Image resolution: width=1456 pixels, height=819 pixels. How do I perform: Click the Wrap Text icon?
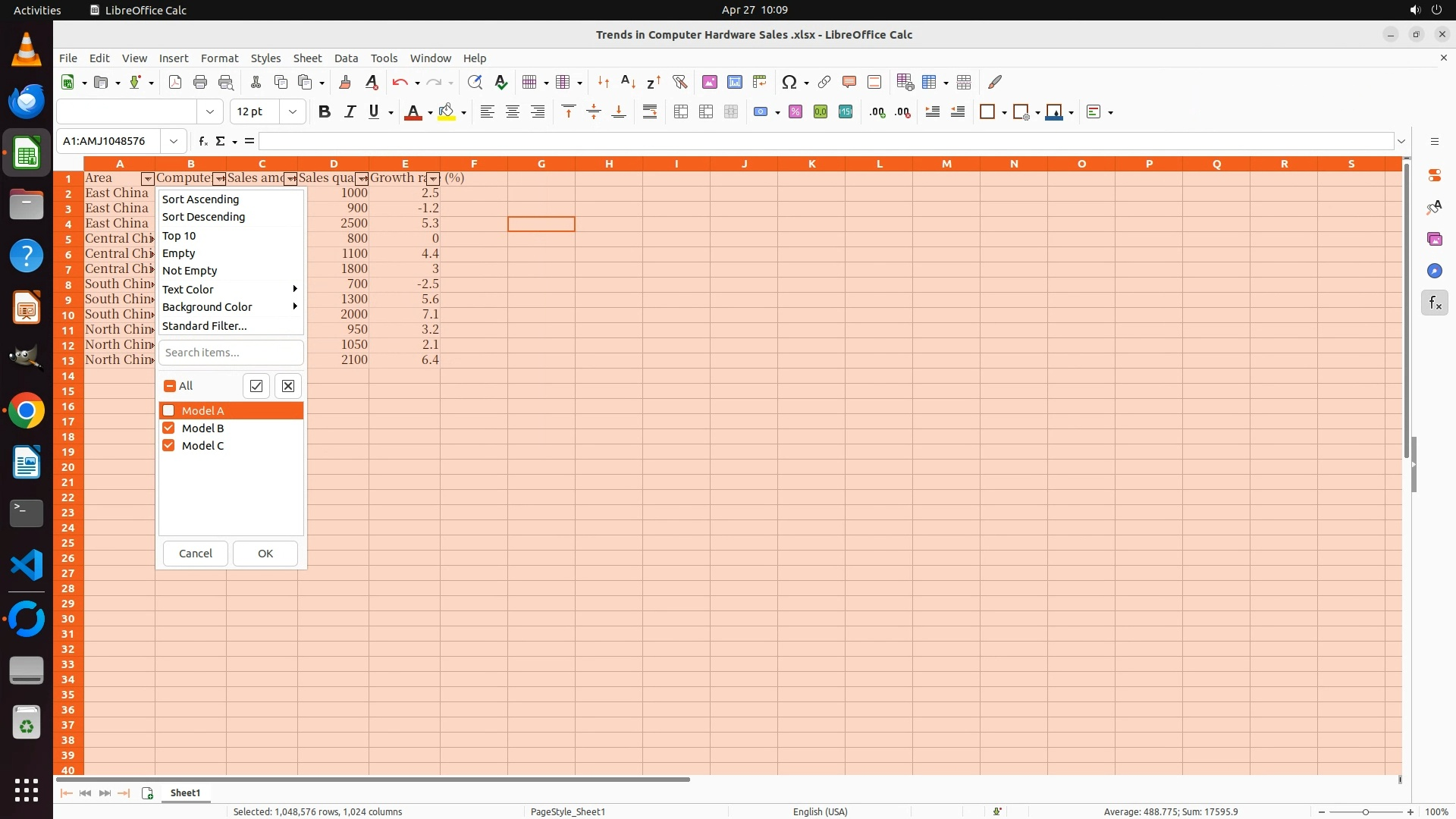[650, 112]
